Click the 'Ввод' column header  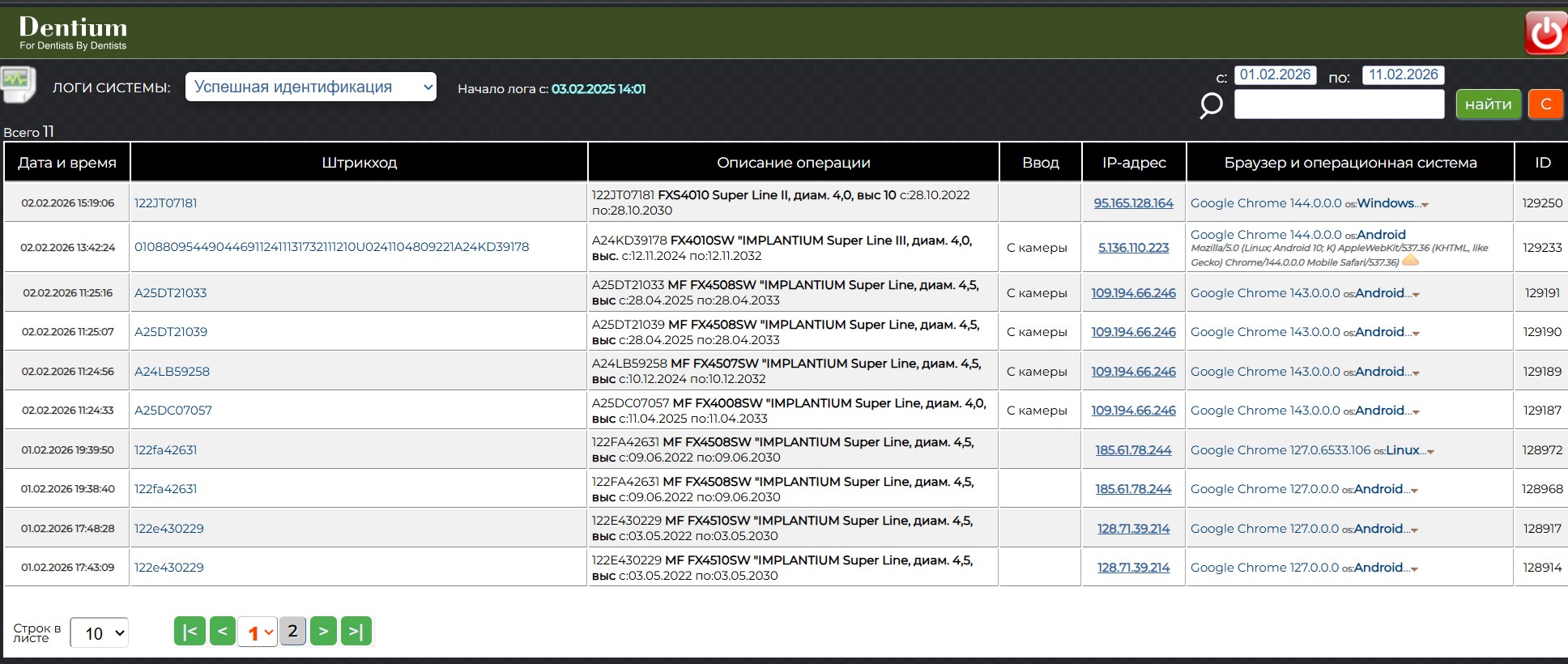pyautogui.click(x=1041, y=162)
